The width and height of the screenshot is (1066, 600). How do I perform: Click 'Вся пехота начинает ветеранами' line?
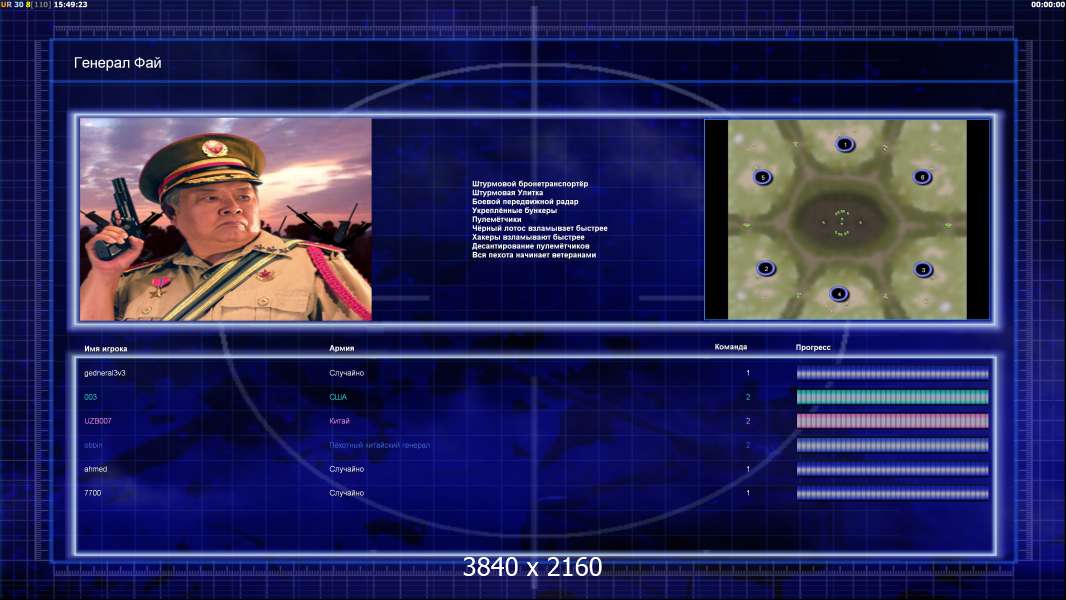pyautogui.click(x=534, y=255)
